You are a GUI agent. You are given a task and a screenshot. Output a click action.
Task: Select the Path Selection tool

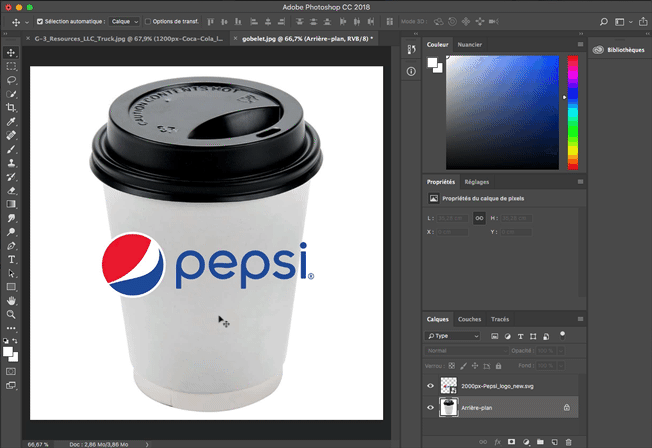tap(11, 273)
